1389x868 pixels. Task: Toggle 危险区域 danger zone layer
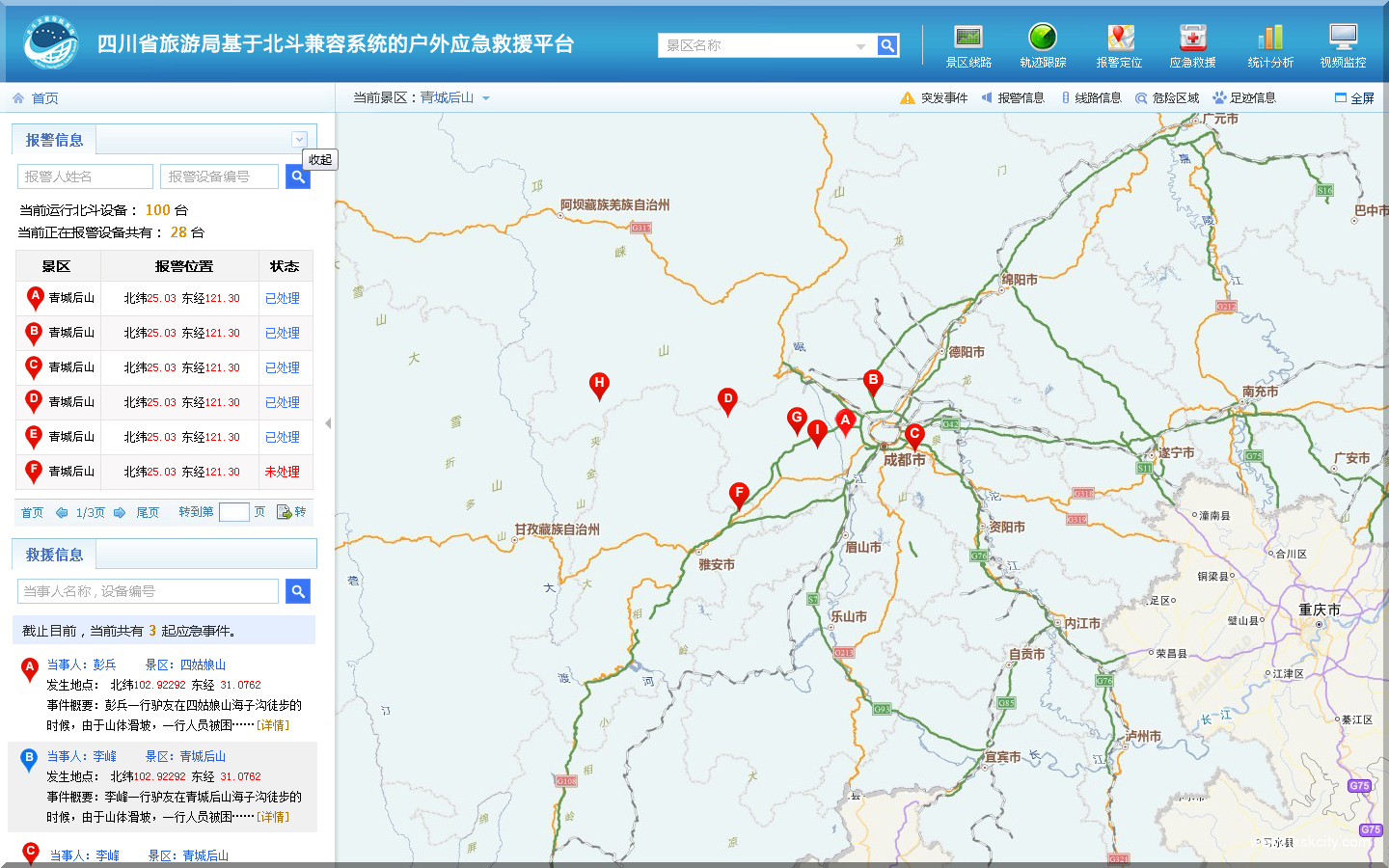(1167, 98)
